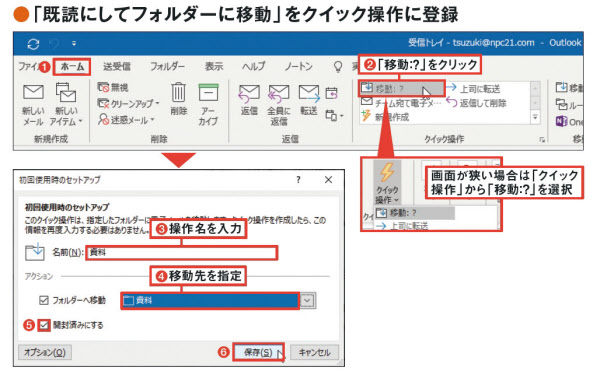The width and height of the screenshot is (600, 379).
Task: Open collapsed クイック操作 lightning button
Action: (x=387, y=183)
